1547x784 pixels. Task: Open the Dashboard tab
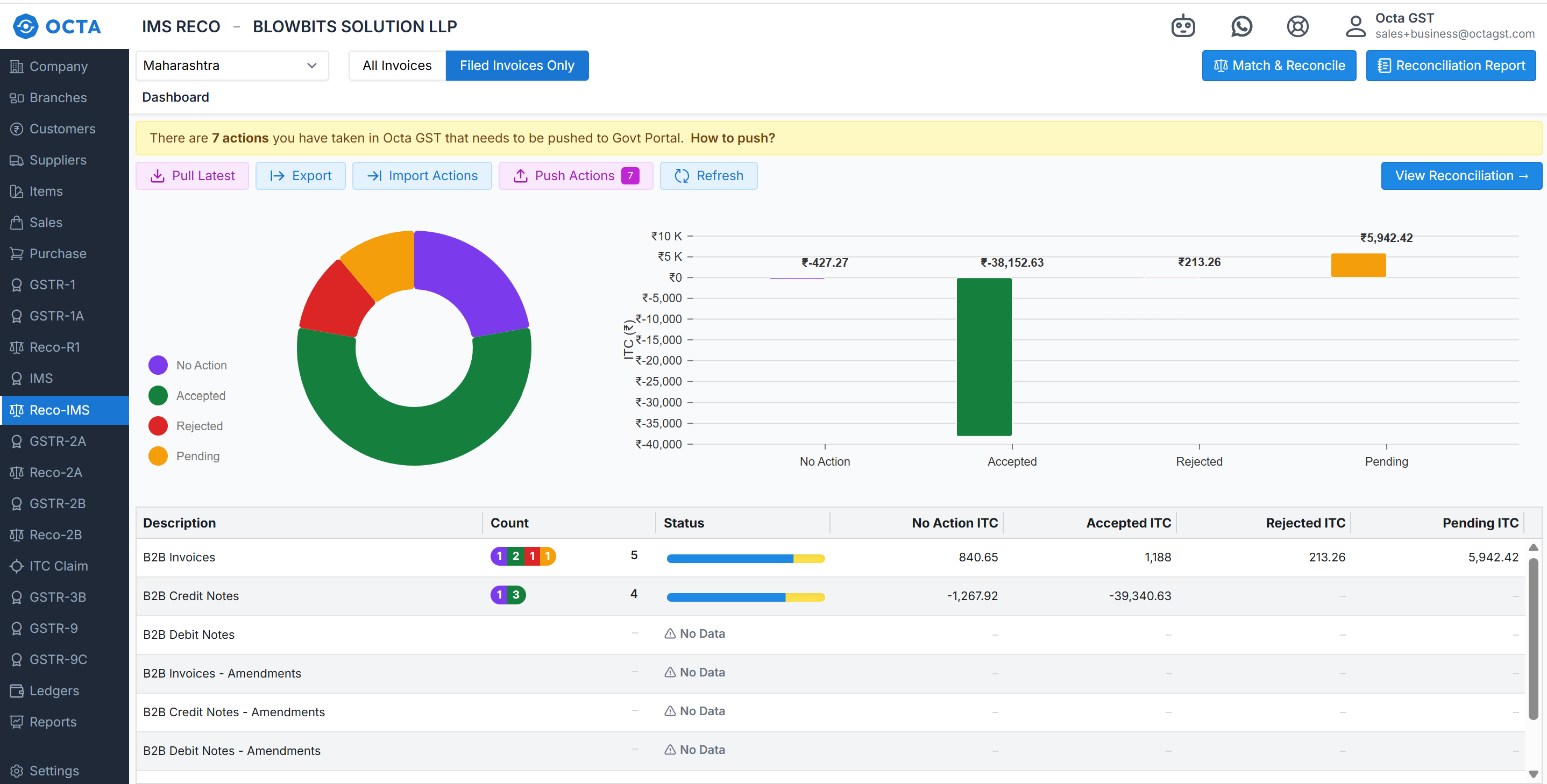[175, 97]
